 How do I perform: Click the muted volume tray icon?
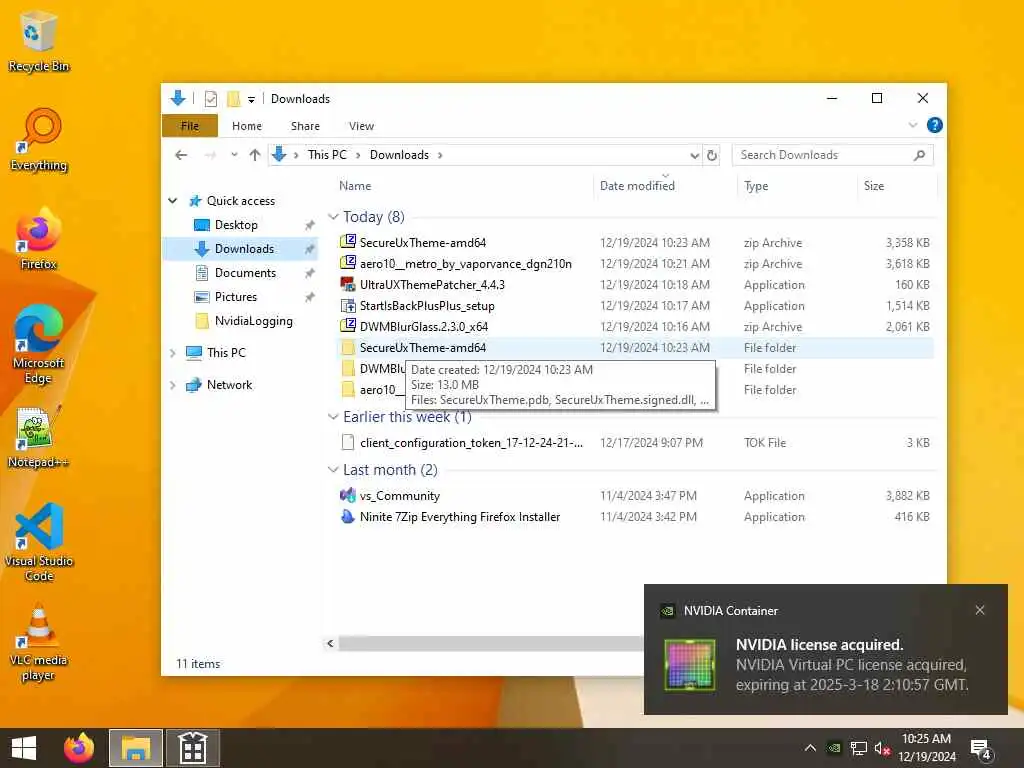click(882, 748)
